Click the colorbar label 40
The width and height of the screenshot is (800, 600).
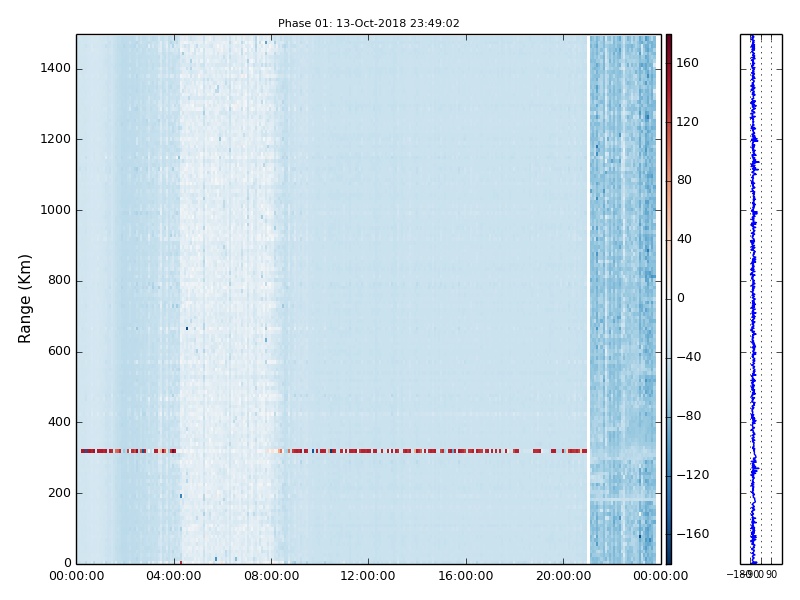pos(684,239)
